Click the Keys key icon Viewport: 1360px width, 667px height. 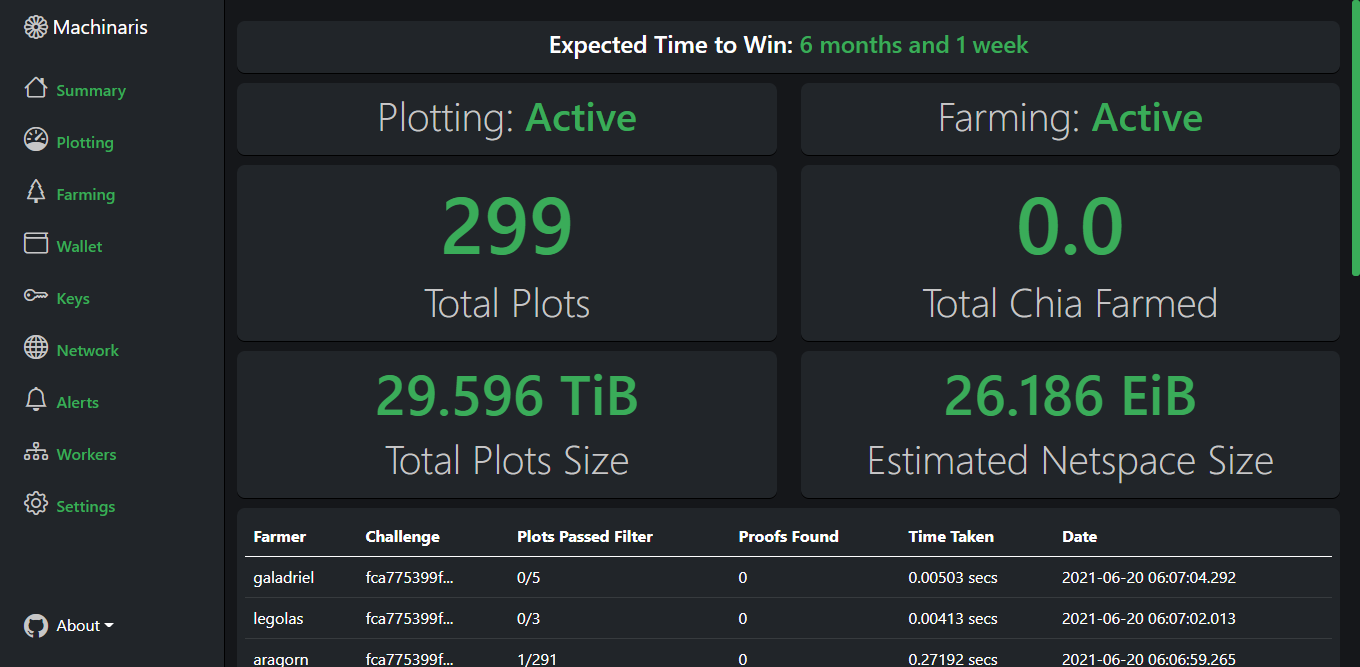(x=36, y=296)
